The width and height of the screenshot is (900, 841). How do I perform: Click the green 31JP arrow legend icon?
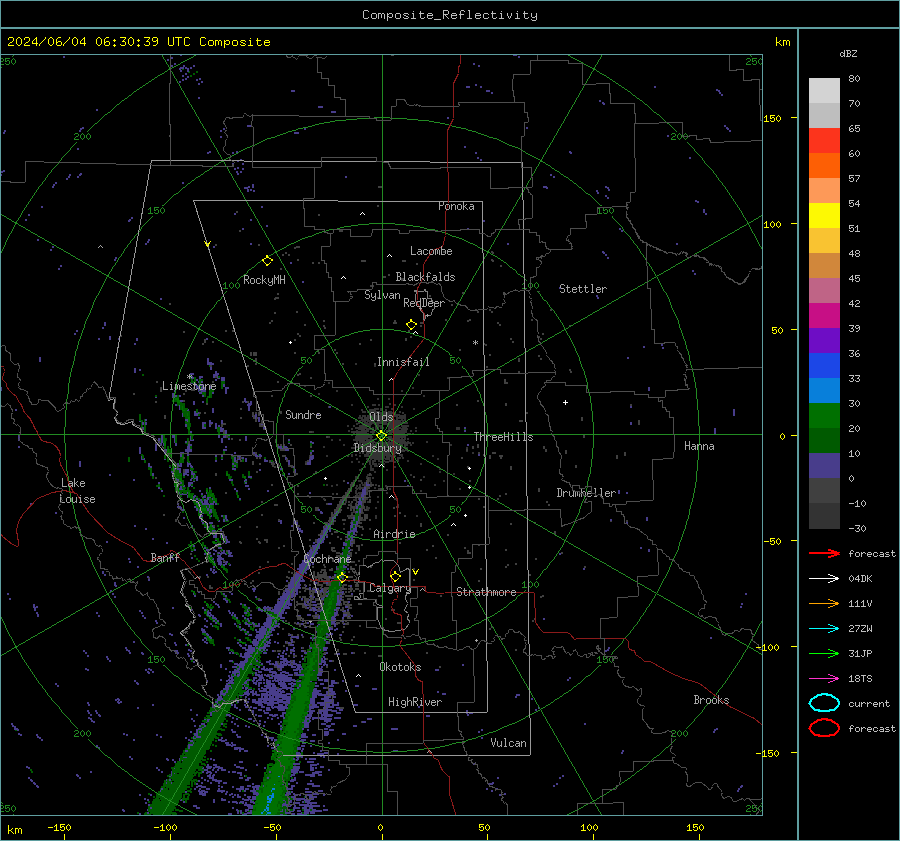824,653
